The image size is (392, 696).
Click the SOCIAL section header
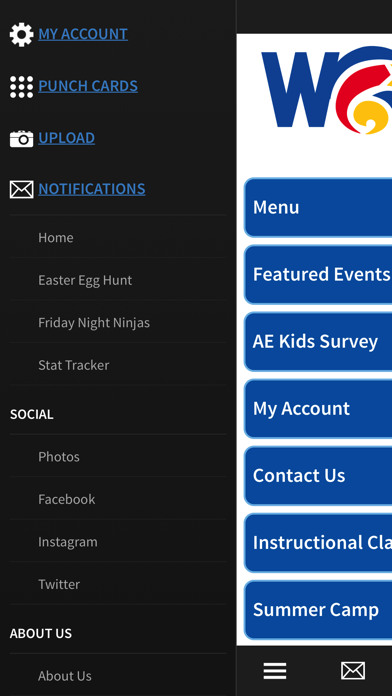point(32,414)
